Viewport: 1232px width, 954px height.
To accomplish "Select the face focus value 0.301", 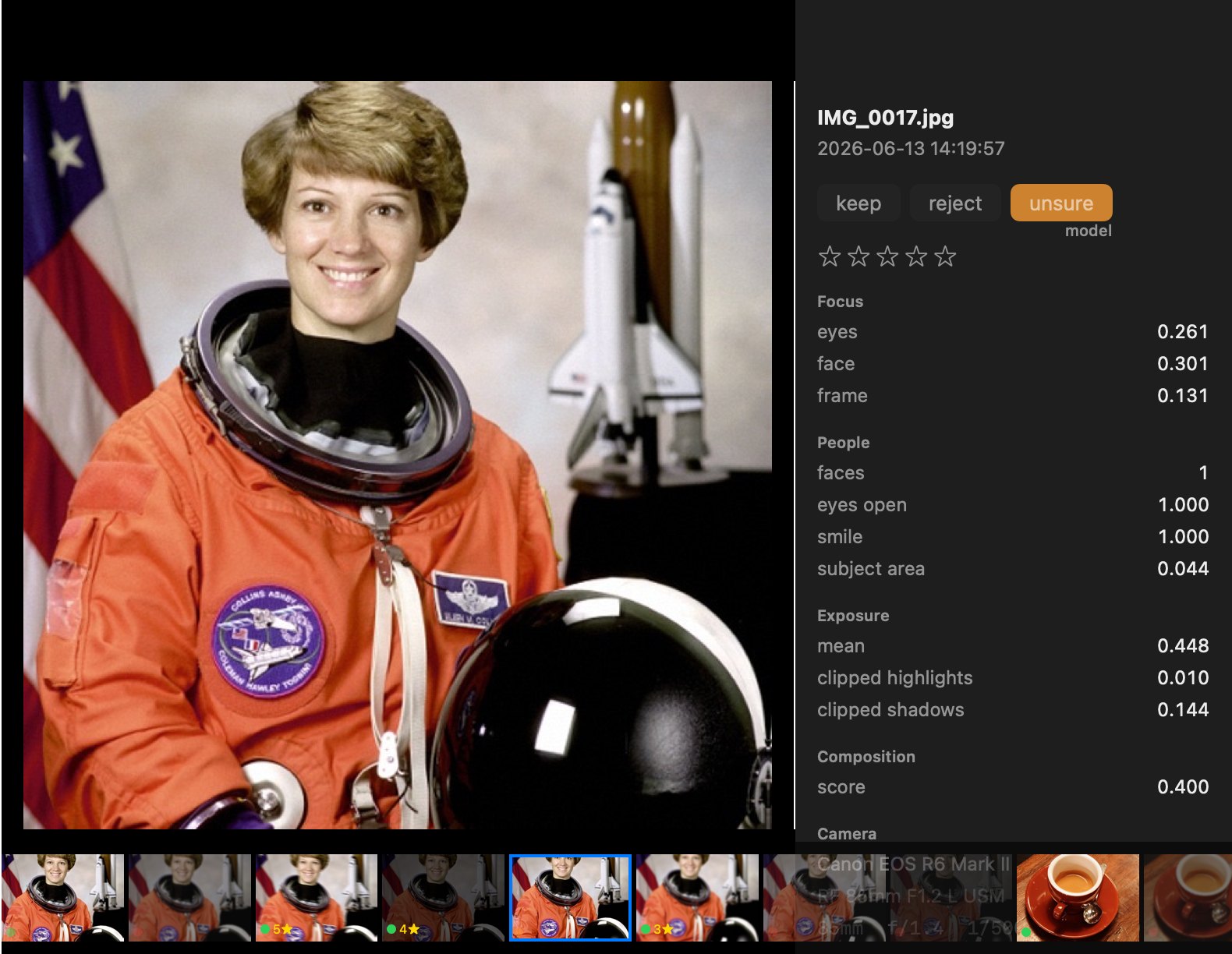I will coord(1182,363).
